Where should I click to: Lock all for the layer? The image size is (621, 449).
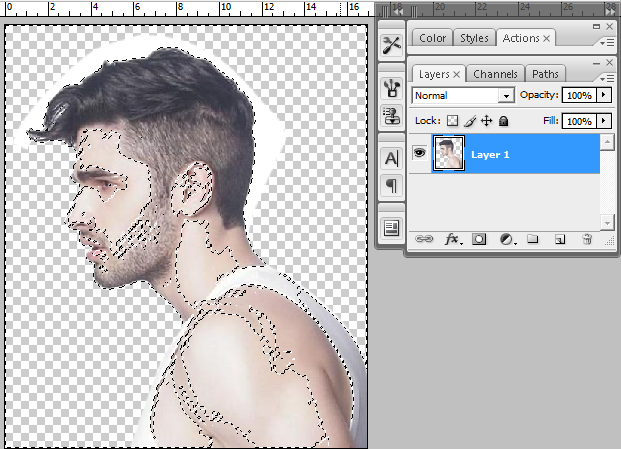click(x=503, y=121)
